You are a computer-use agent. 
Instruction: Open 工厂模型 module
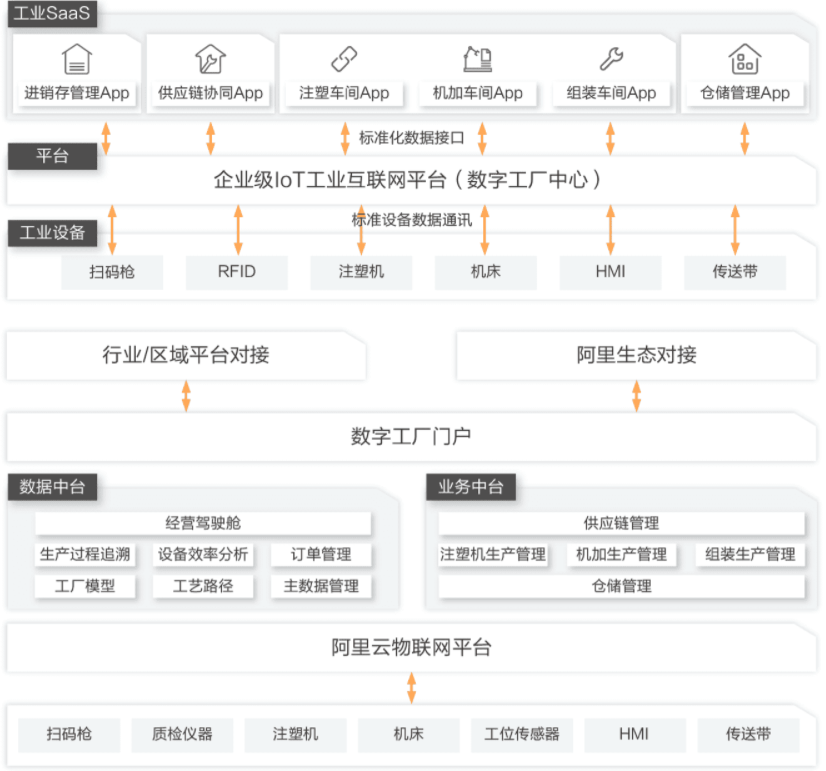(85, 586)
